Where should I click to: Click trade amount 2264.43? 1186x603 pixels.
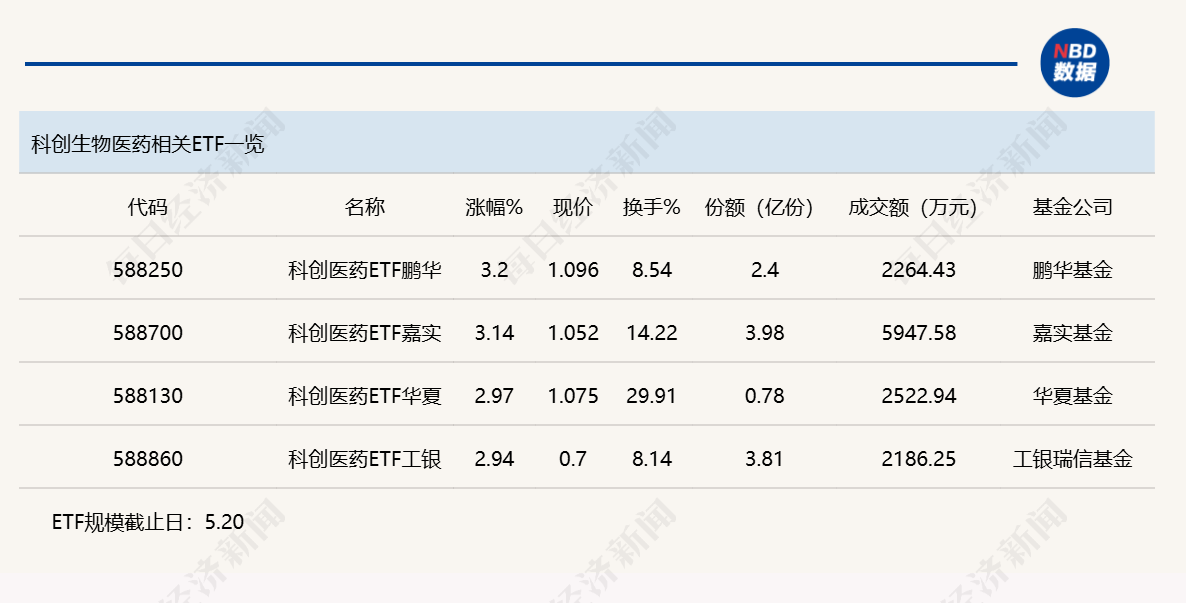pyautogui.click(x=918, y=270)
